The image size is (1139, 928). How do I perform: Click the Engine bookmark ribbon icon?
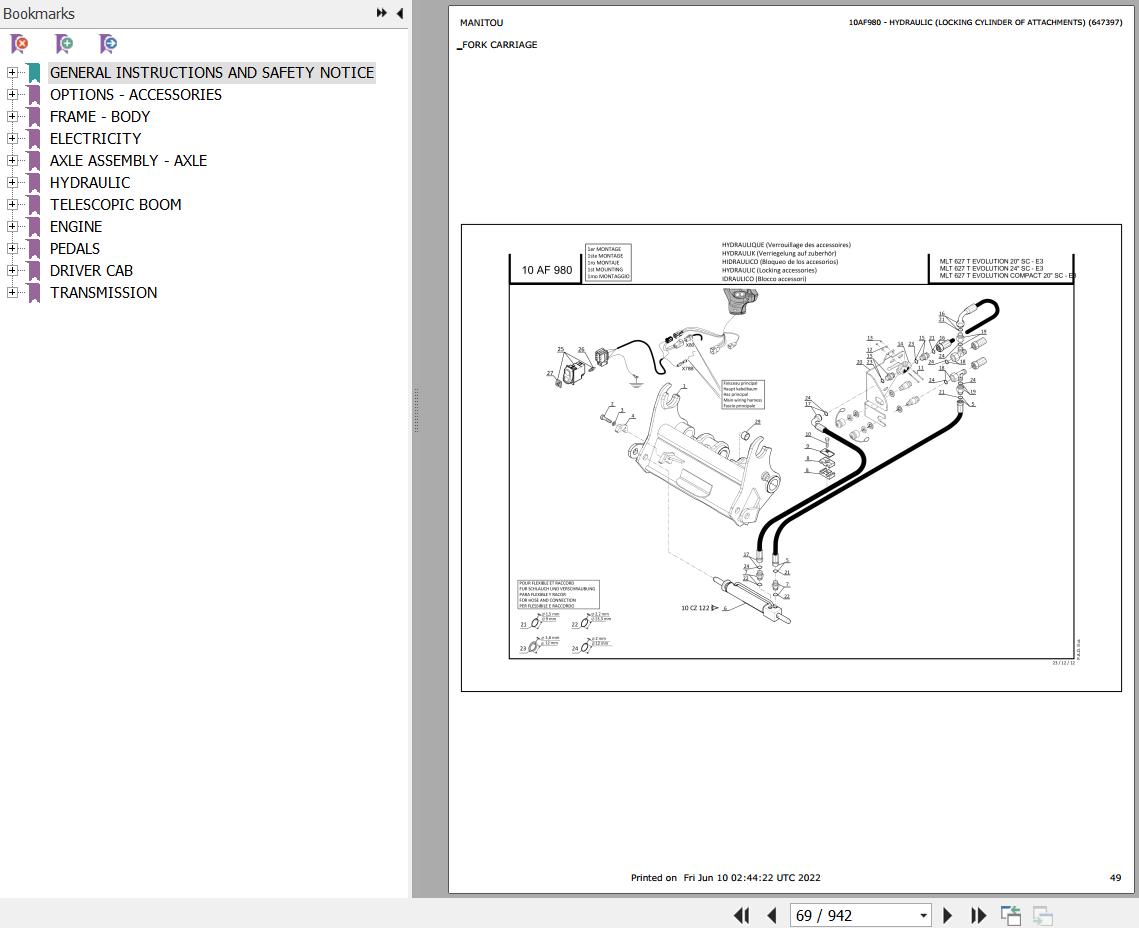click(33, 227)
